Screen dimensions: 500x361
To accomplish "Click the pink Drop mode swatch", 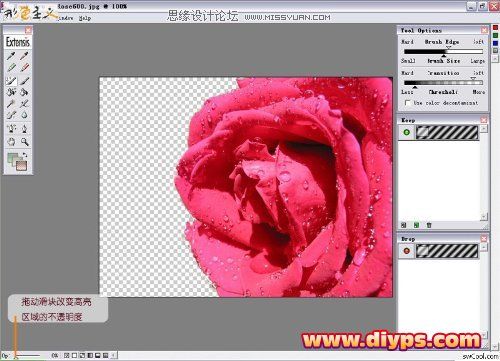I will [x=21, y=165].
